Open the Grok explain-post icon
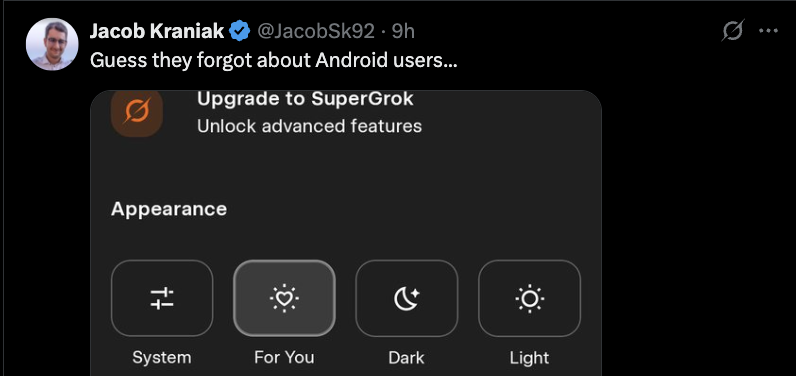Viewport: 796px width, 376px height. tap(733, 31)
